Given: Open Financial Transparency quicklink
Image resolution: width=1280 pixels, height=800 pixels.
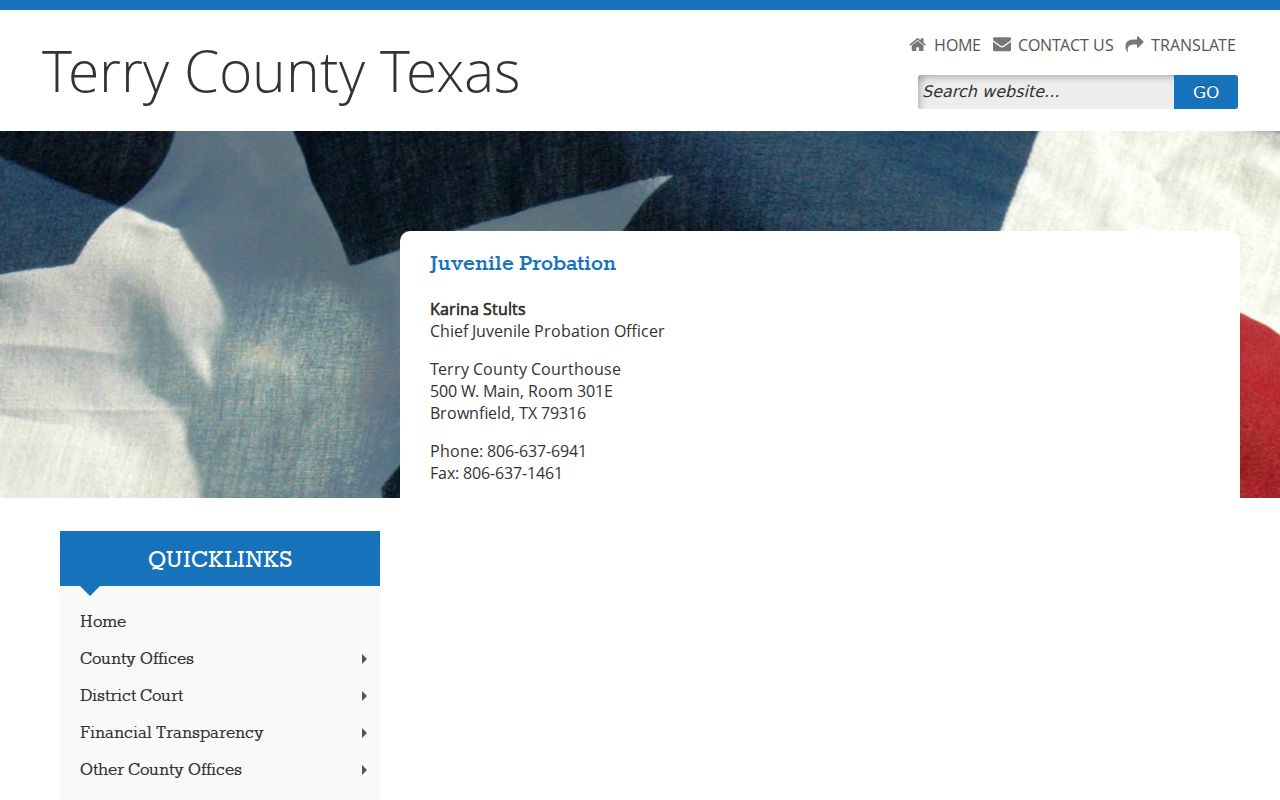Looking at the screenshot, I should [x=172, y=733].
